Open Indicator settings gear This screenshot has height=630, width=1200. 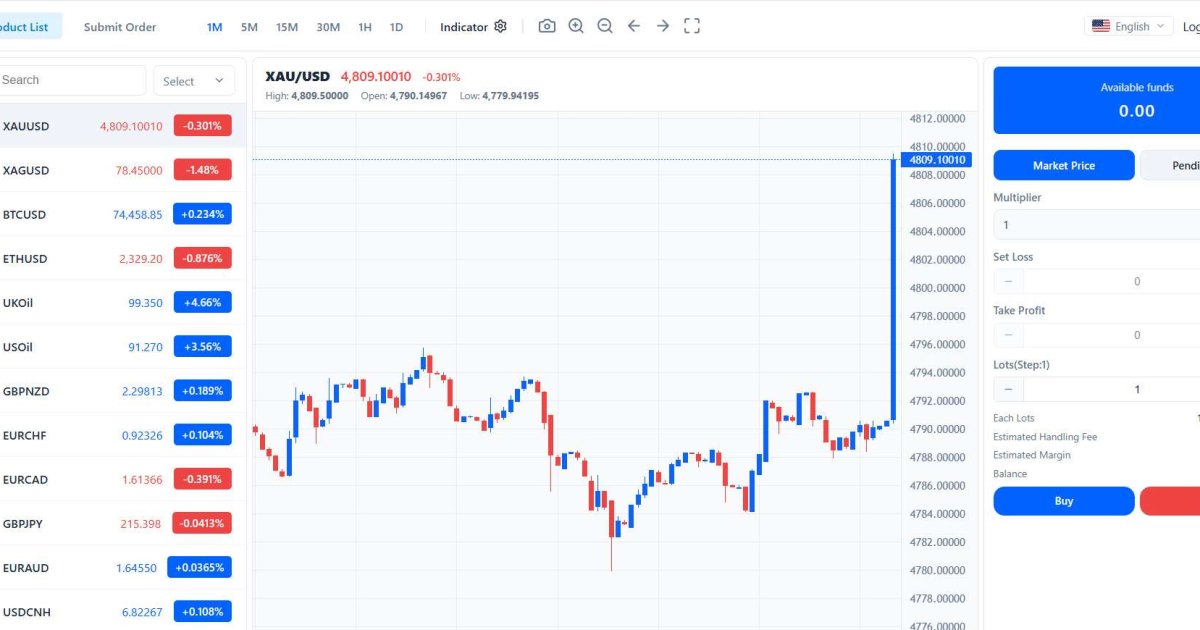501,27
